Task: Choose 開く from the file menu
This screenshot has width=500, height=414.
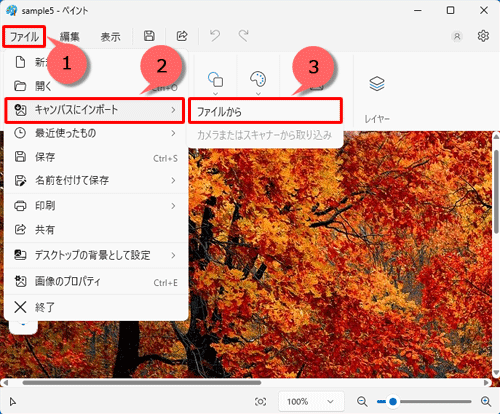Action: 95,86
